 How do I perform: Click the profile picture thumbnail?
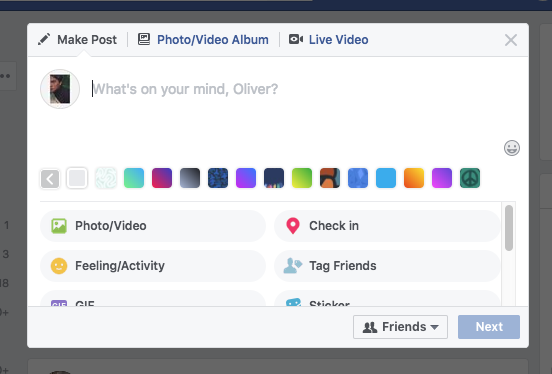[x=60, y=89]
